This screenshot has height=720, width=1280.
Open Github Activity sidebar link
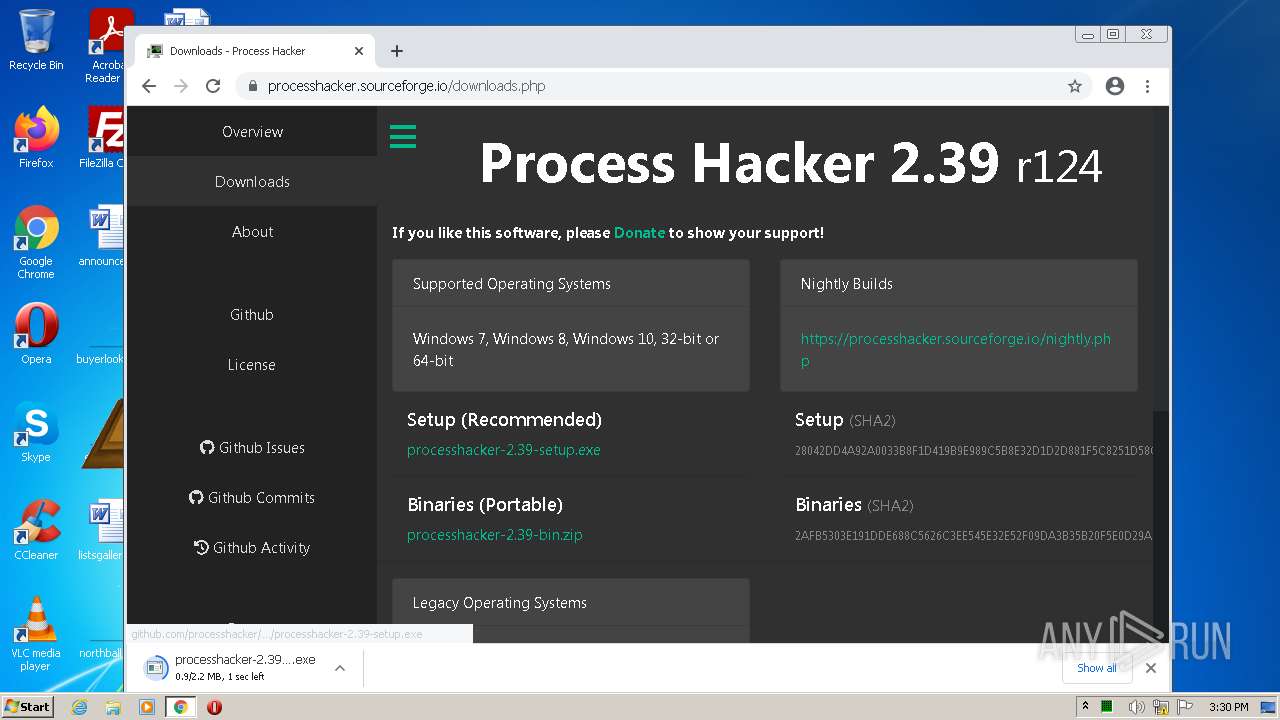click(x=252, y=548)
